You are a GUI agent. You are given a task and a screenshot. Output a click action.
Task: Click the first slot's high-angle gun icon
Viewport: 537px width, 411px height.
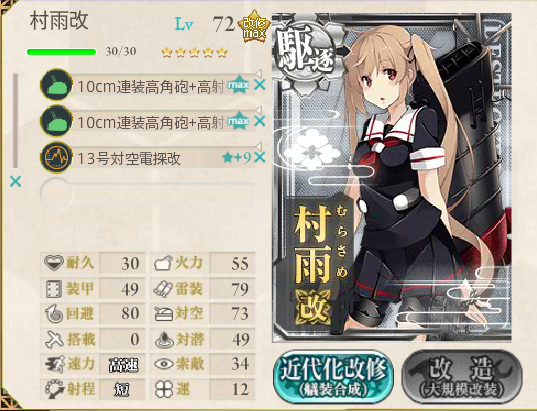(x=56, y=85)
